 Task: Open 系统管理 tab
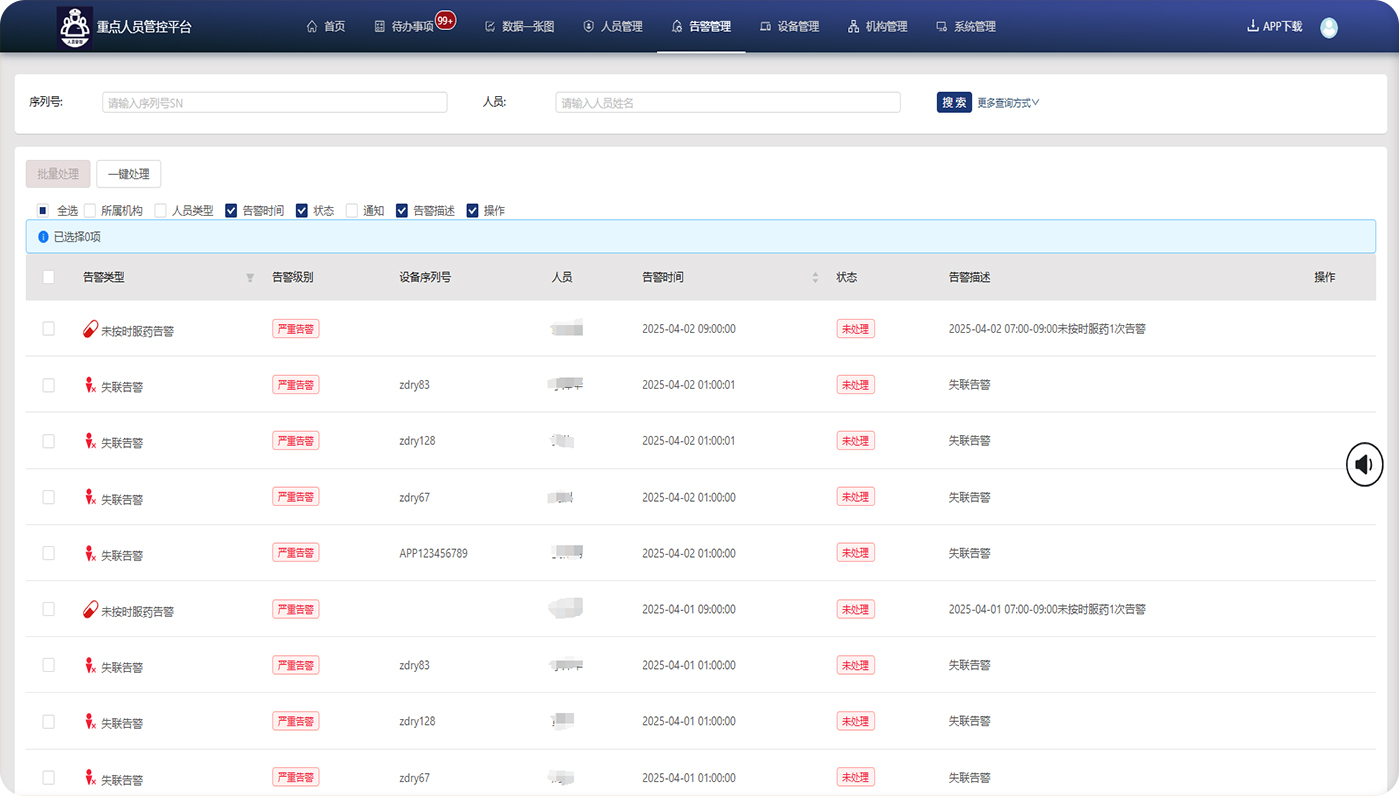(966, 27)
